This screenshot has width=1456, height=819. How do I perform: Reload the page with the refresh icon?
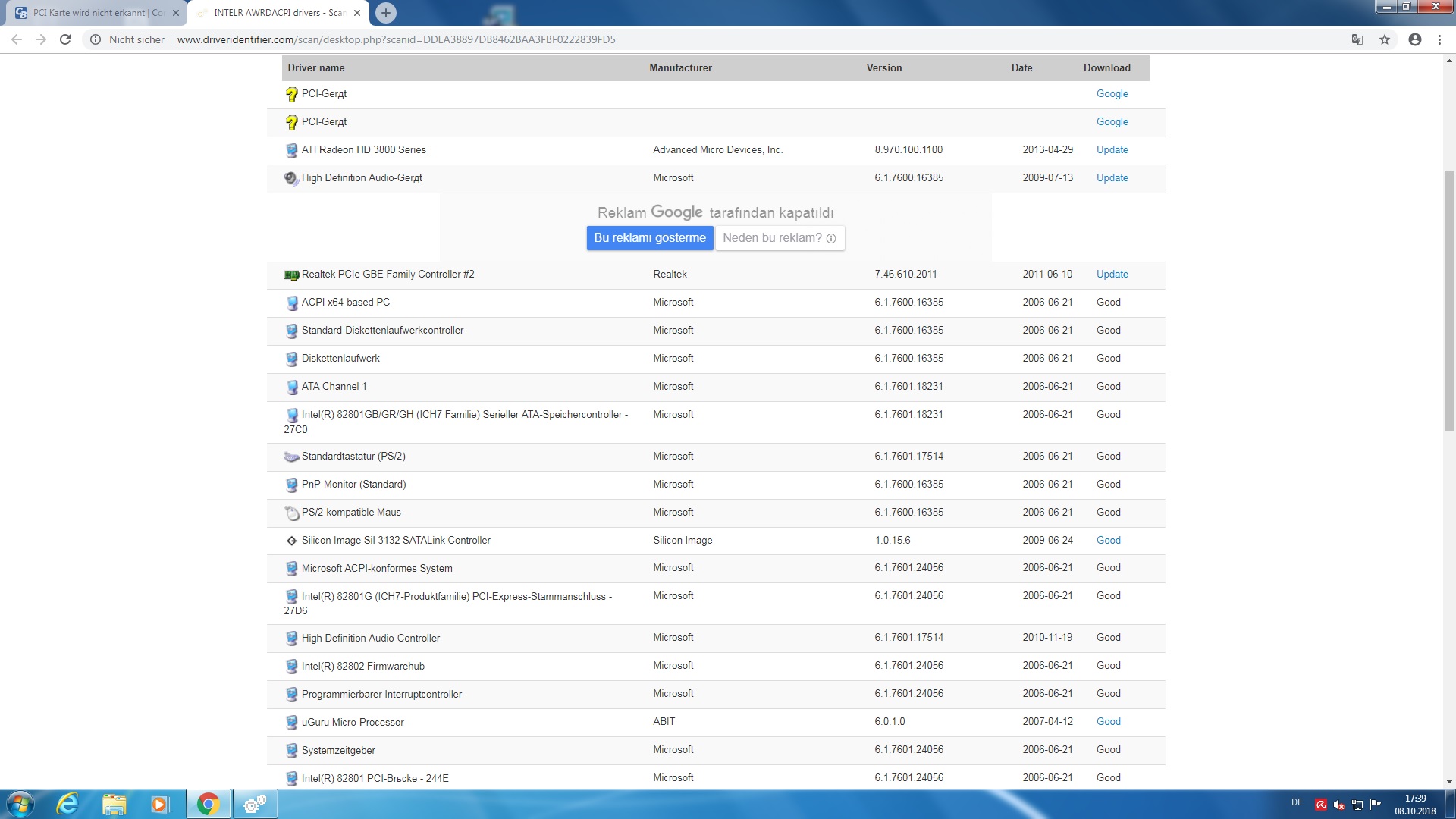pyautogui.click(x=65, y=39)
